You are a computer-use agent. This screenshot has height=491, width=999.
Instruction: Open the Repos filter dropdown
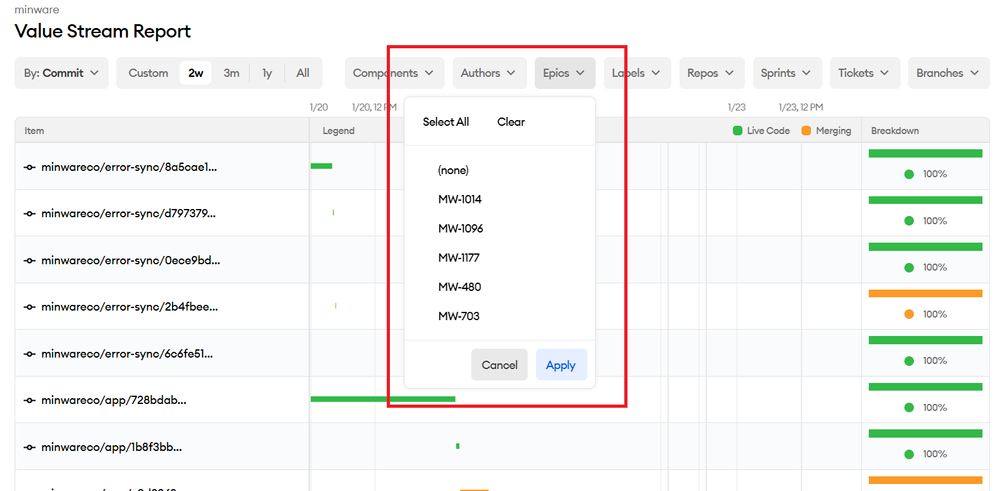(x=711, y=73)
